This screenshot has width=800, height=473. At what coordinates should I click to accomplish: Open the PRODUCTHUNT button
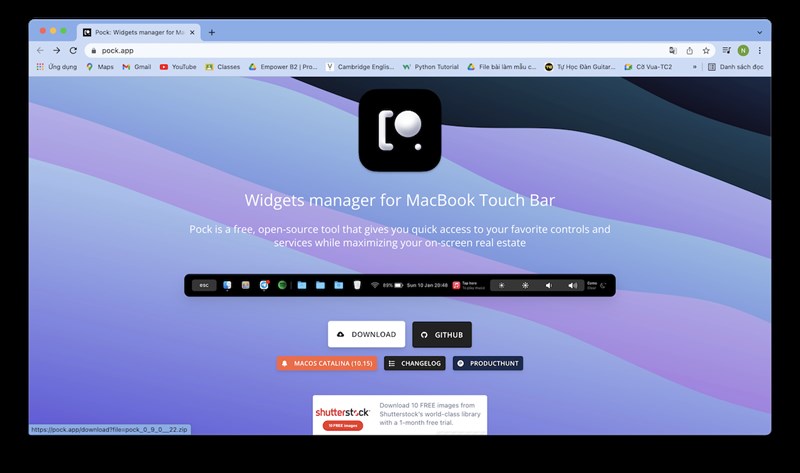tap(488, 363)
